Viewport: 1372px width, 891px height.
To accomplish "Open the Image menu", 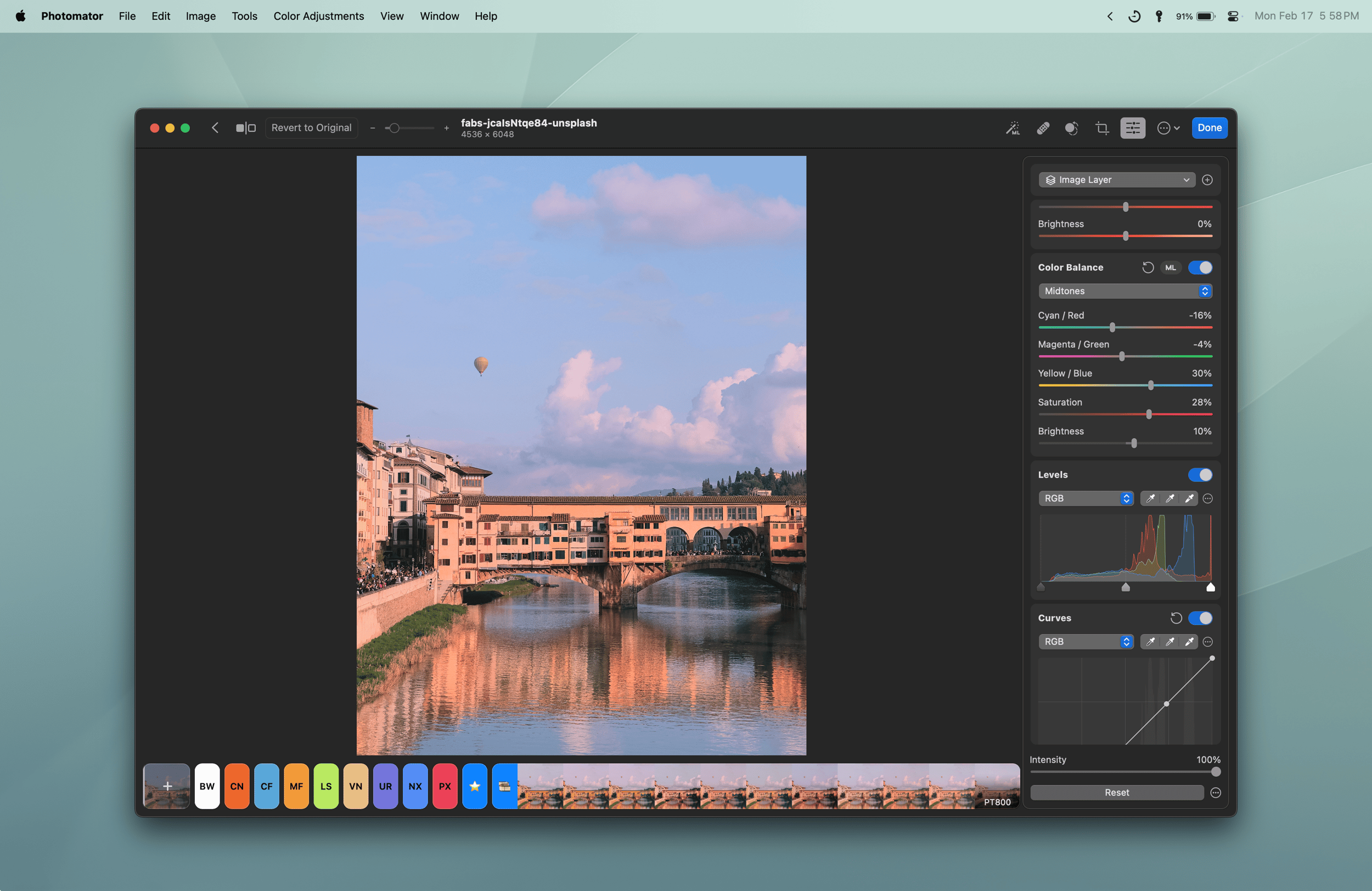I will tap(201, 16).
